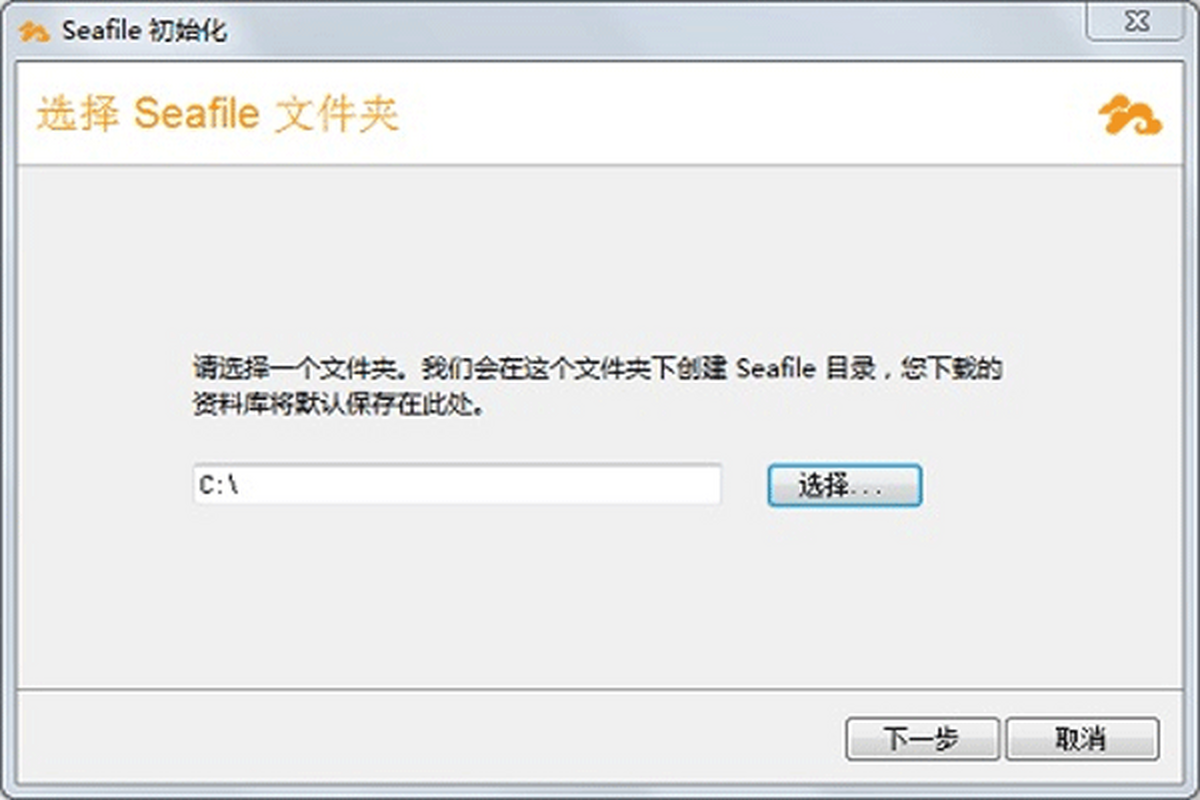
Task: Click the blank gray area above the instructions
Action: (x=600, y=260)
